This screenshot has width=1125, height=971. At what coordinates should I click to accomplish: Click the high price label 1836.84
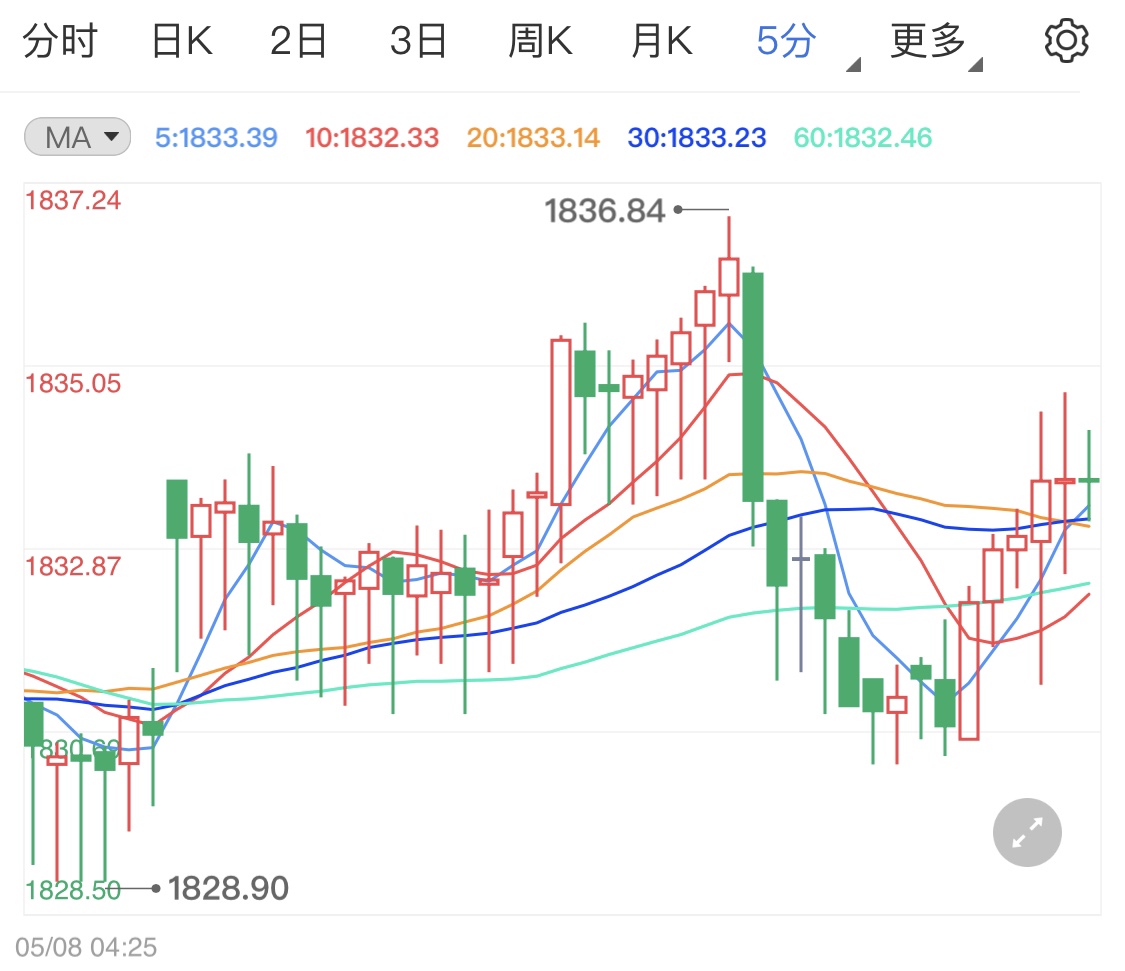coord(604,211)
